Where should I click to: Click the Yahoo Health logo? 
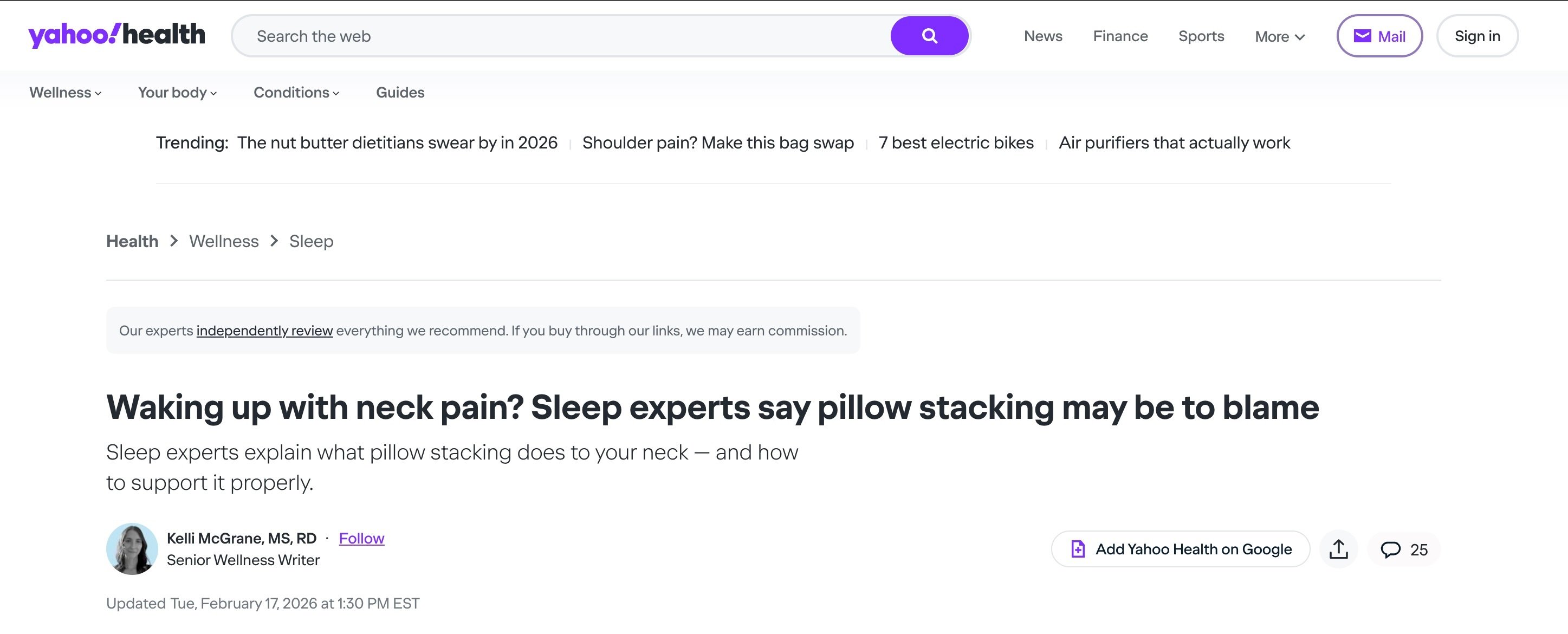coord(116,35)
